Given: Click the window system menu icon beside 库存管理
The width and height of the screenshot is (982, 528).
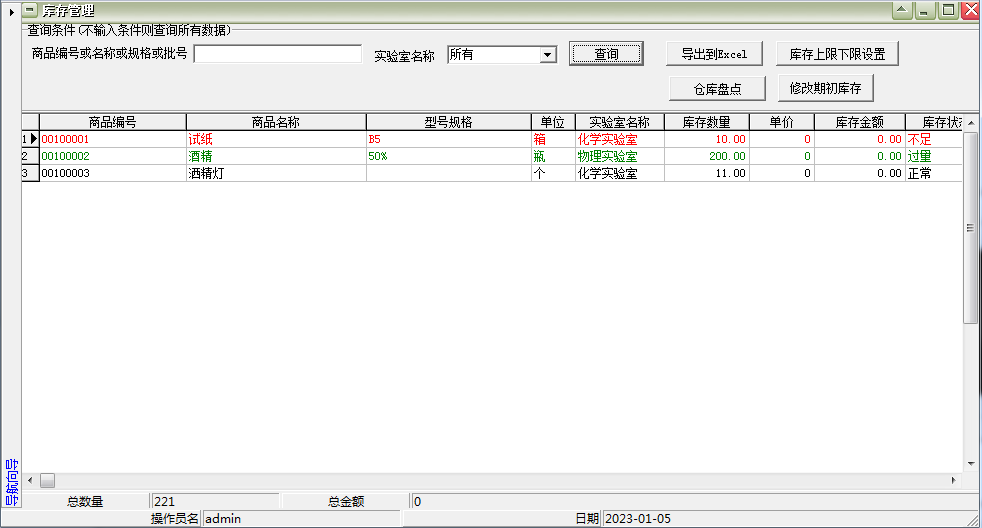Looking at the screenshot, I should point(30,10).
